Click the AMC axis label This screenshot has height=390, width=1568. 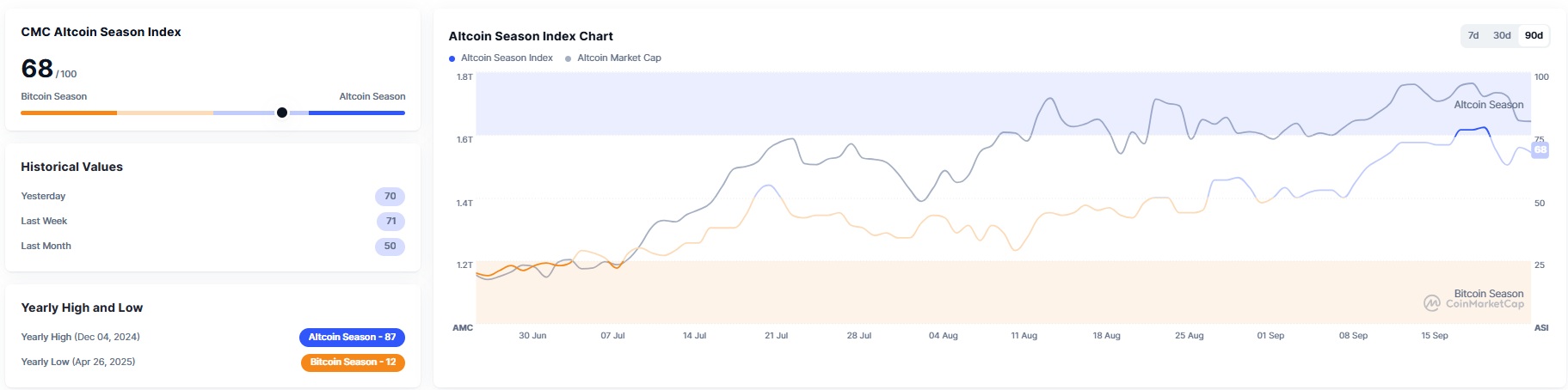463,327
